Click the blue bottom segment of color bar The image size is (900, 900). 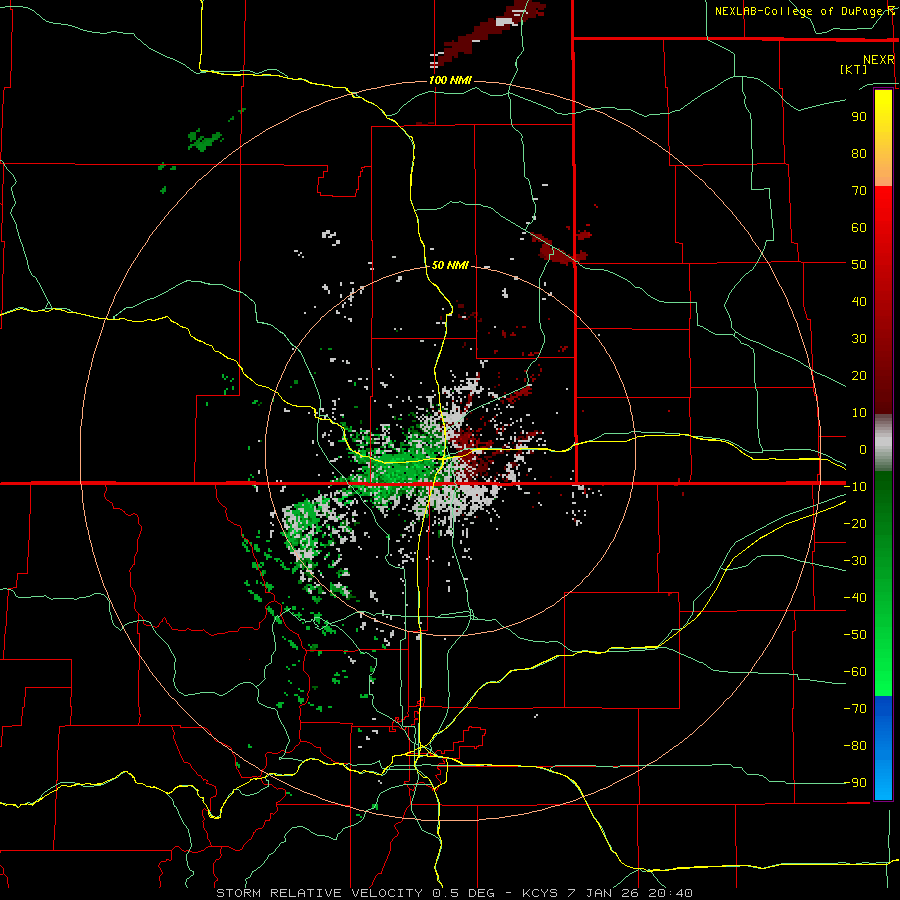click(x=883, y=748)
